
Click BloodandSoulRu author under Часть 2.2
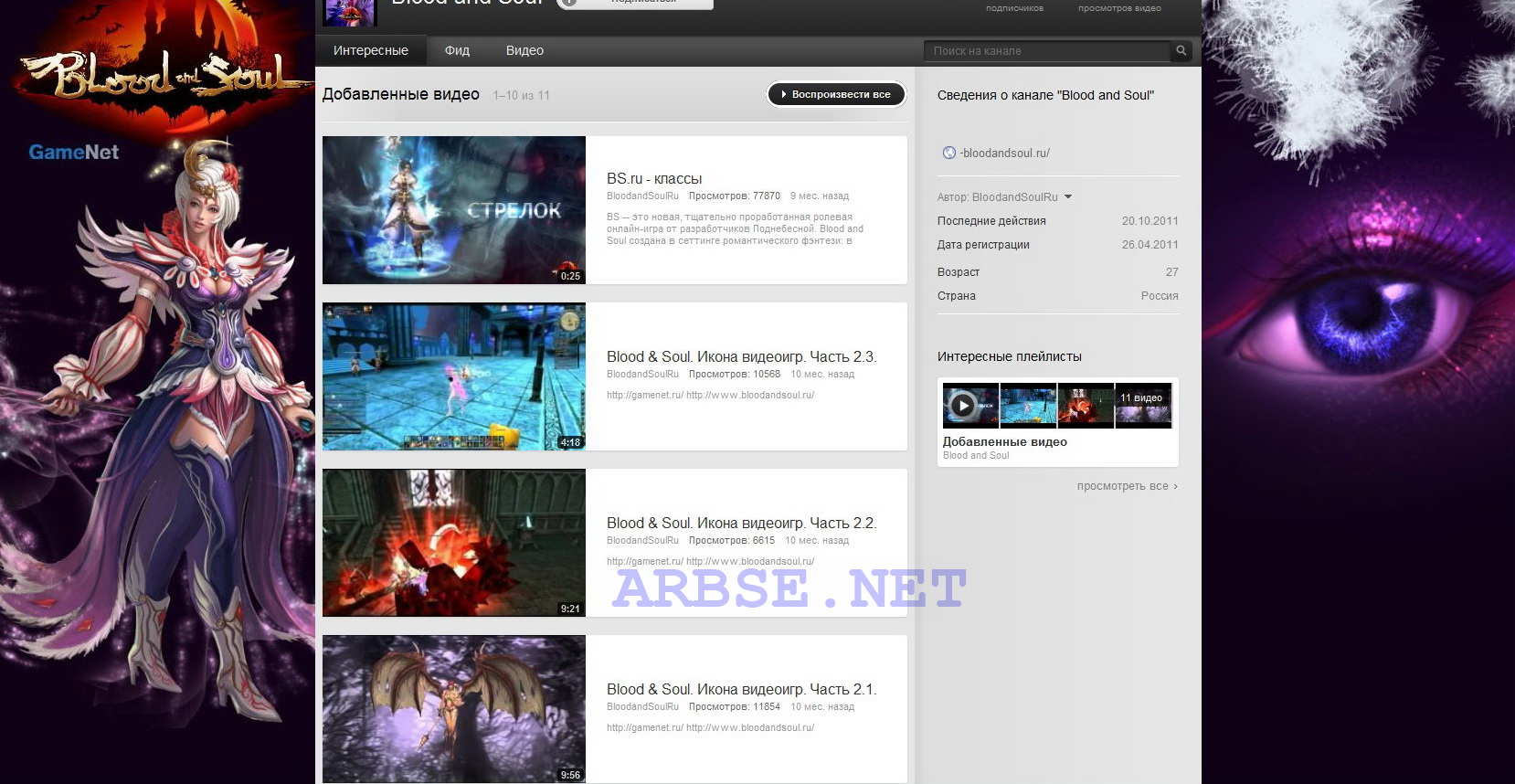coord(642,540)
